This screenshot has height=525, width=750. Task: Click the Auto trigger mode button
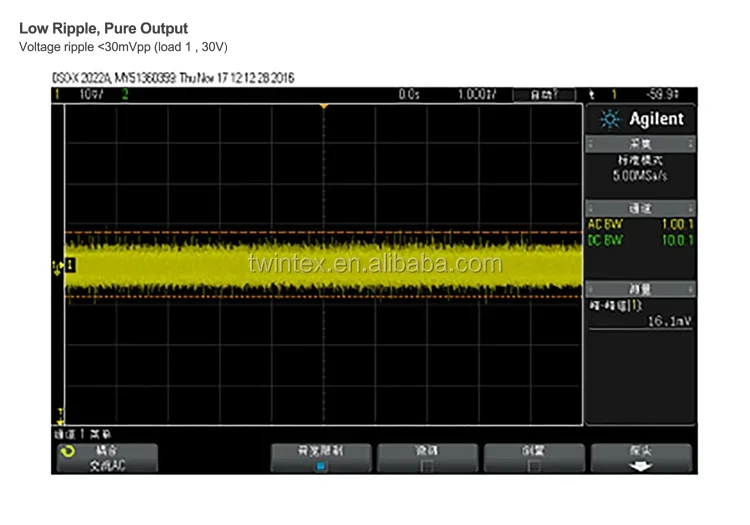coord(544,94)
